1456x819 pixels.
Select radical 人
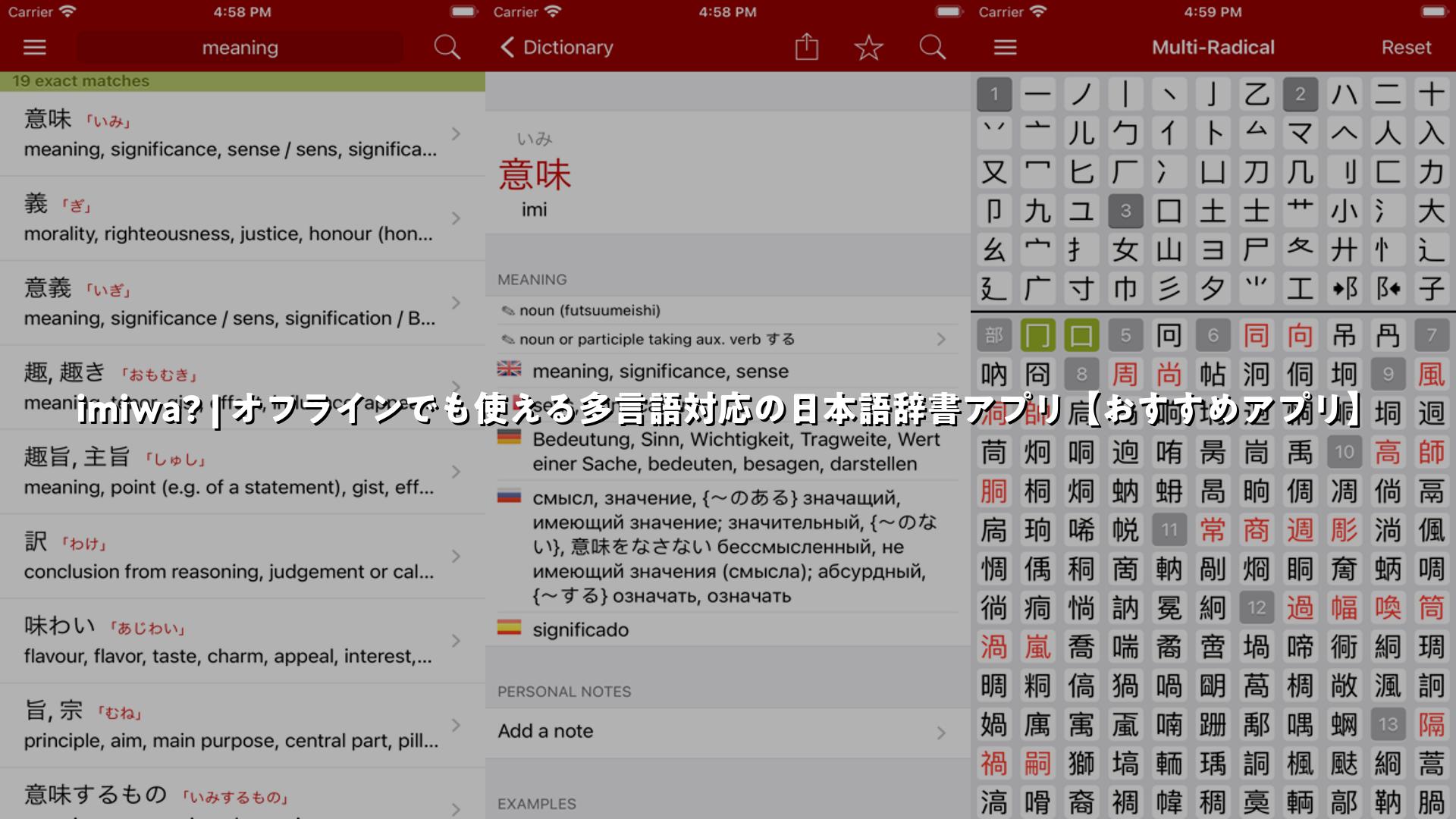[1388, 133]
